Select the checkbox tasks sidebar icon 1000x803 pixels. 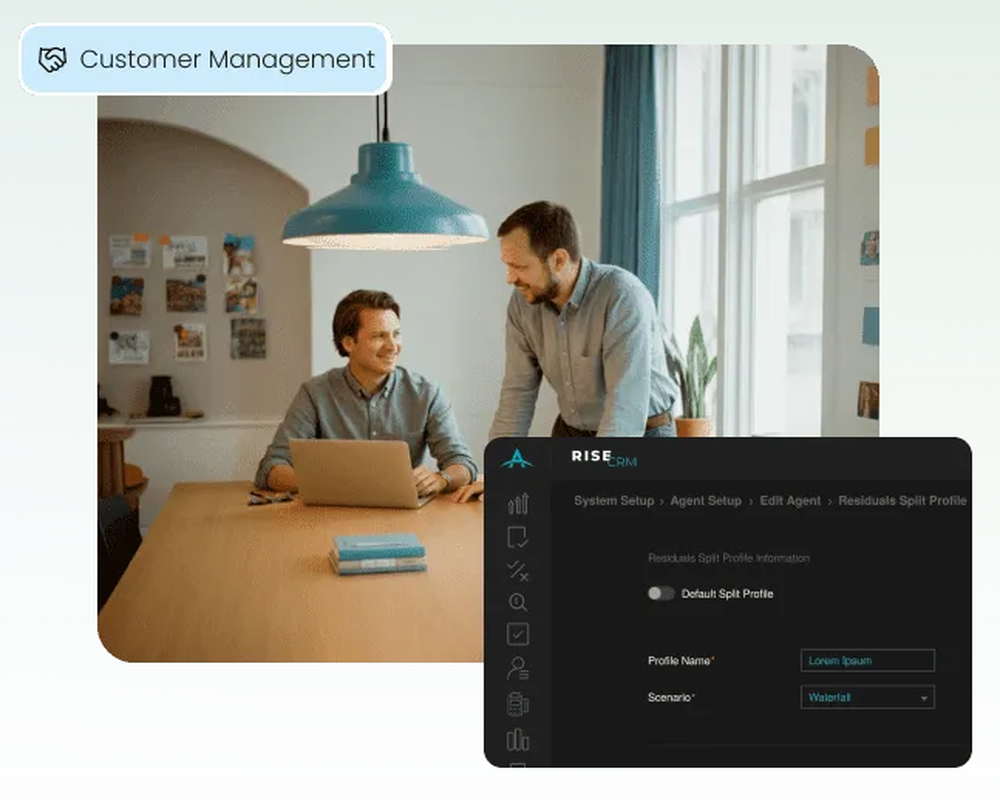point(517,634)
